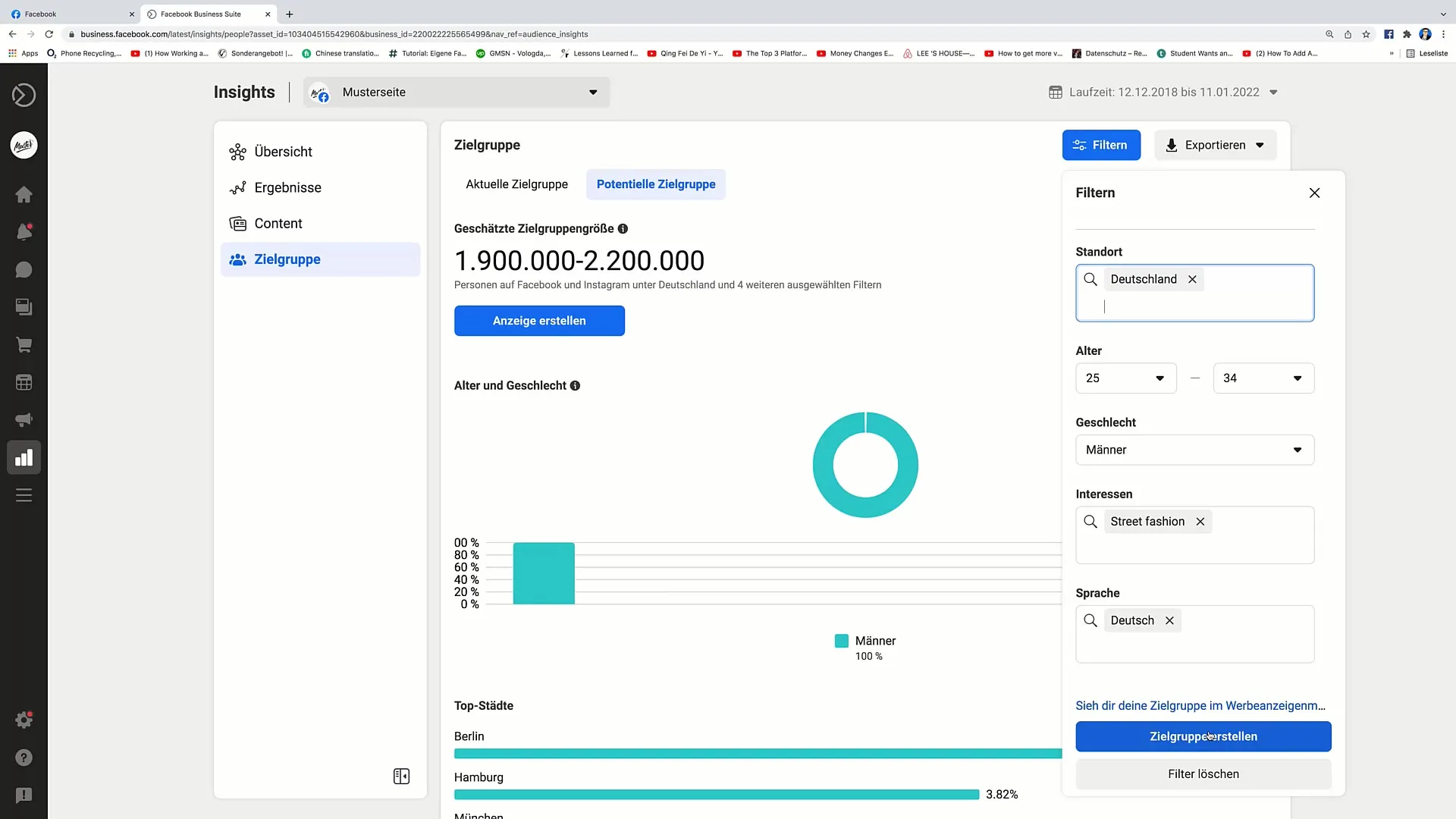
Task: Toggle visibility of filter panel close
Action: click(1314, 193)
